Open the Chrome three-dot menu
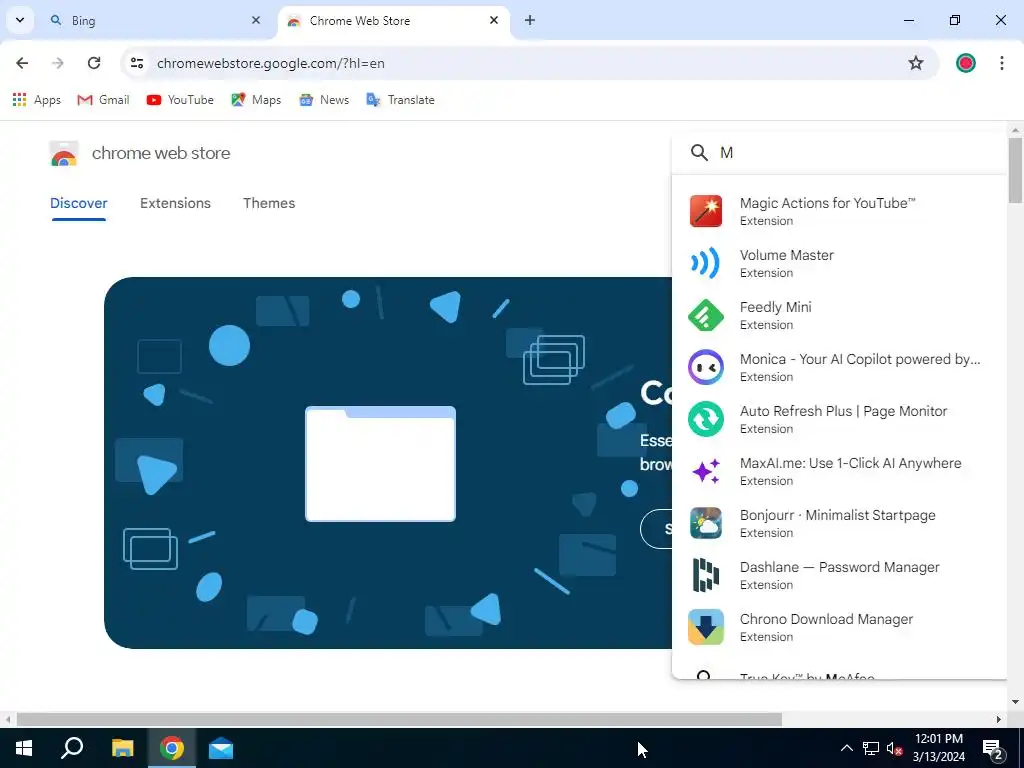 [x=1002, y=63]
